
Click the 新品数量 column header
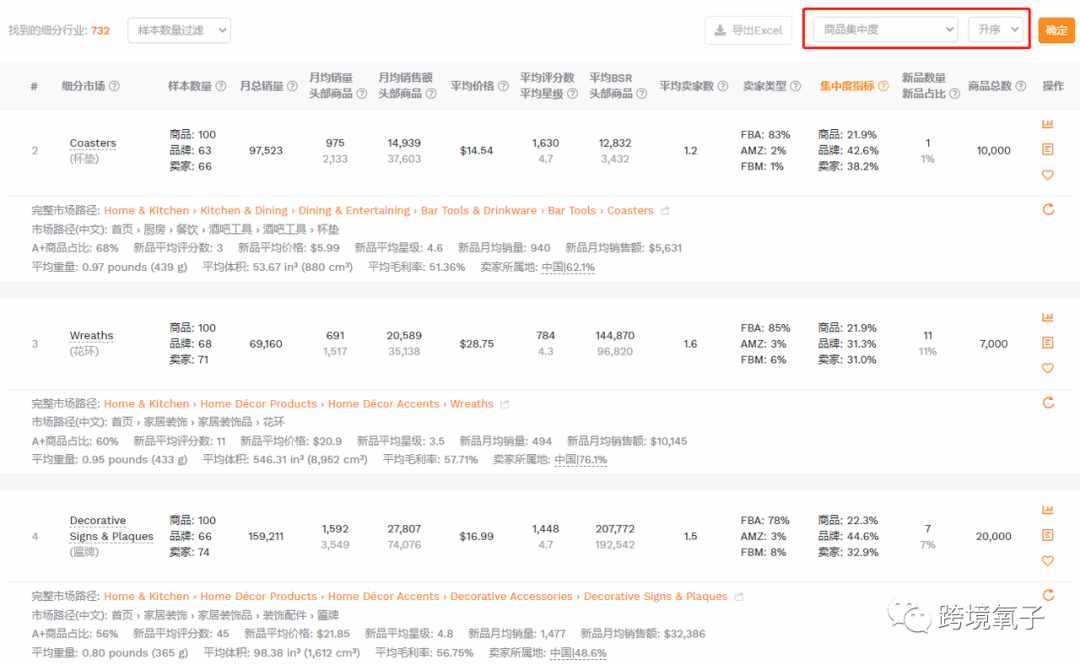tap(924, 78)
